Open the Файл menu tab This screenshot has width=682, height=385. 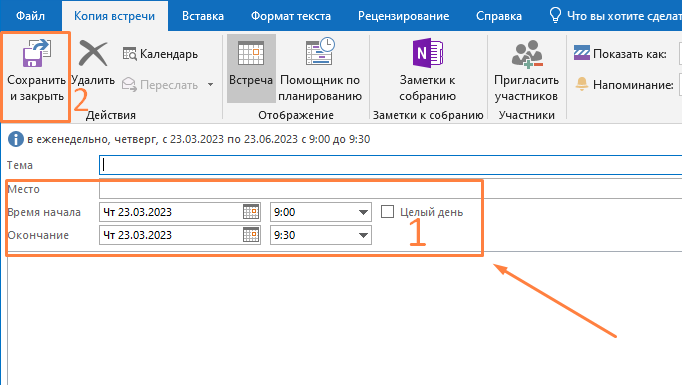(x=30, y=16)
